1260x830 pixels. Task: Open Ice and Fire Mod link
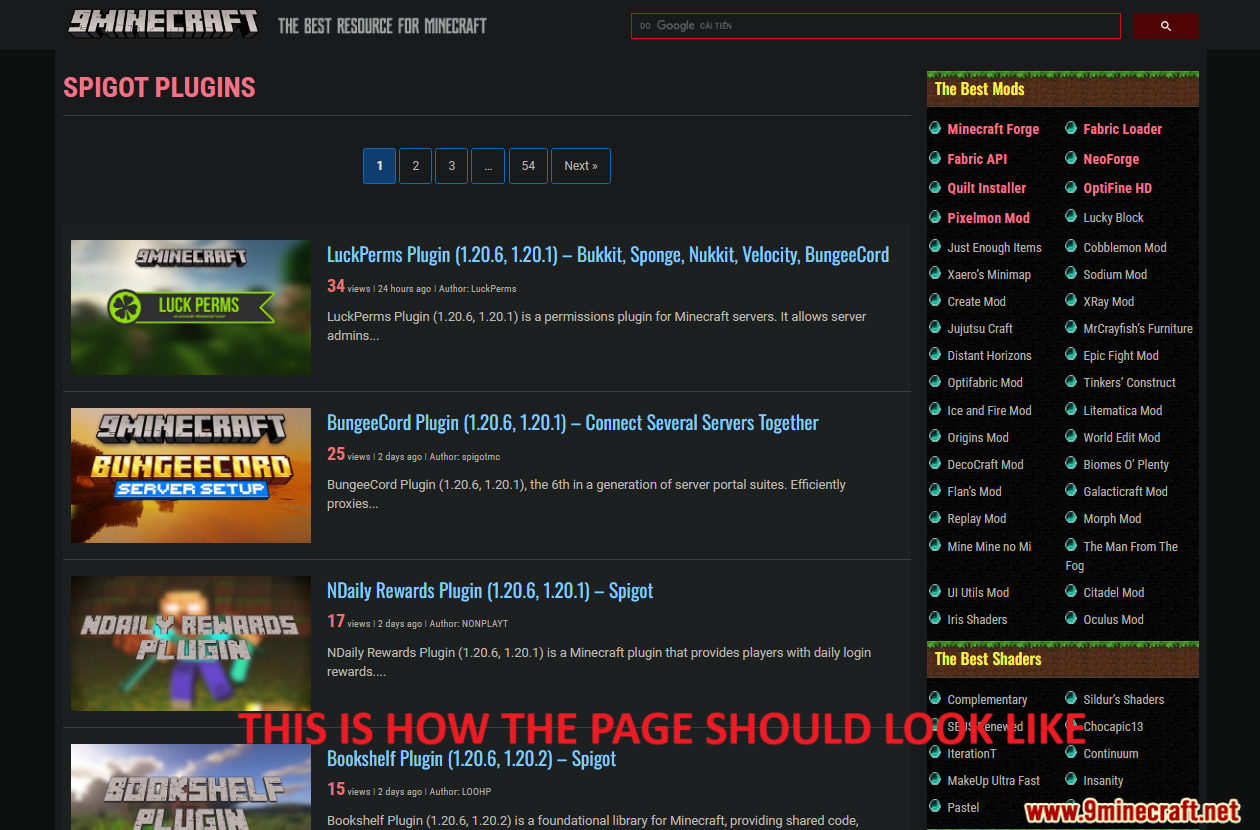point(989,411)
